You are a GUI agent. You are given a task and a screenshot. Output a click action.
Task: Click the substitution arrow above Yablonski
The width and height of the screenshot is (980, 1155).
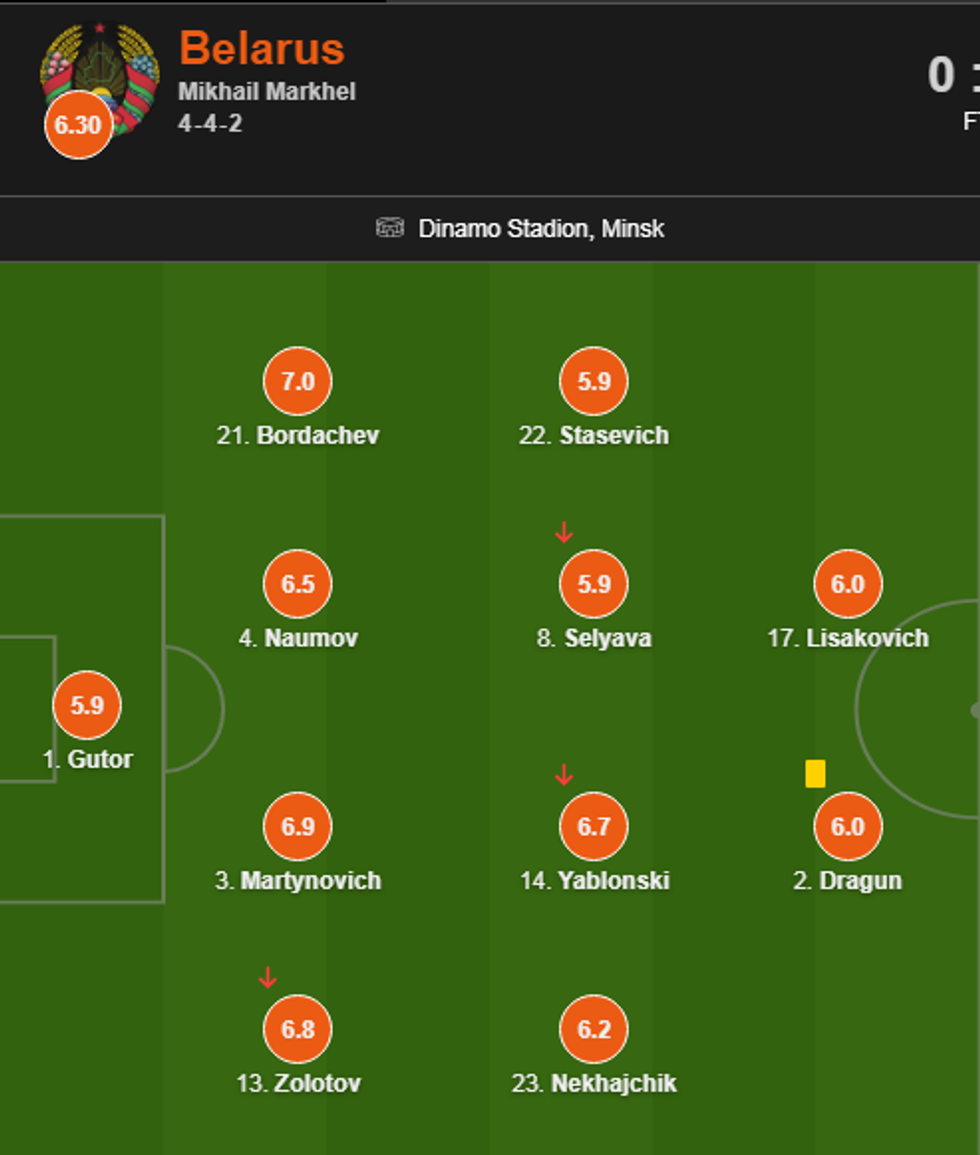(x=564, y=774)
